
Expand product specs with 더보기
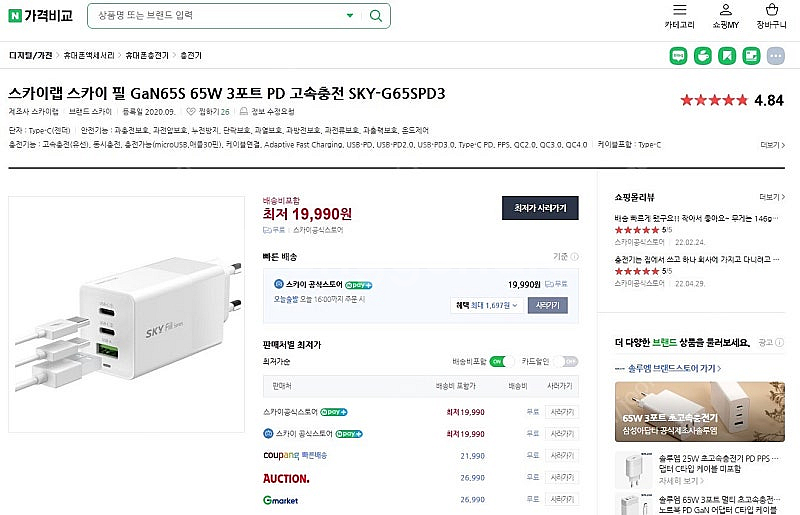770,145
